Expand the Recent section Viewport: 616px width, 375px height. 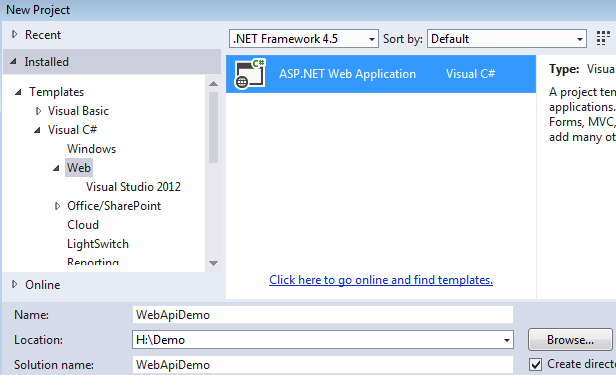[15, 35]
